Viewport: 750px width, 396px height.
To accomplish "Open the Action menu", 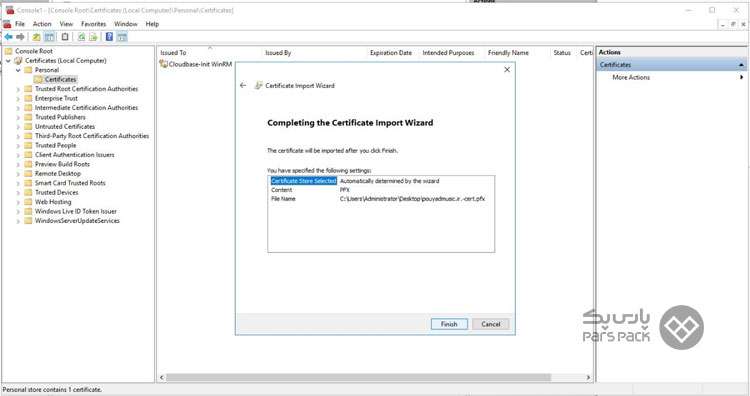I will coord(42,24).
